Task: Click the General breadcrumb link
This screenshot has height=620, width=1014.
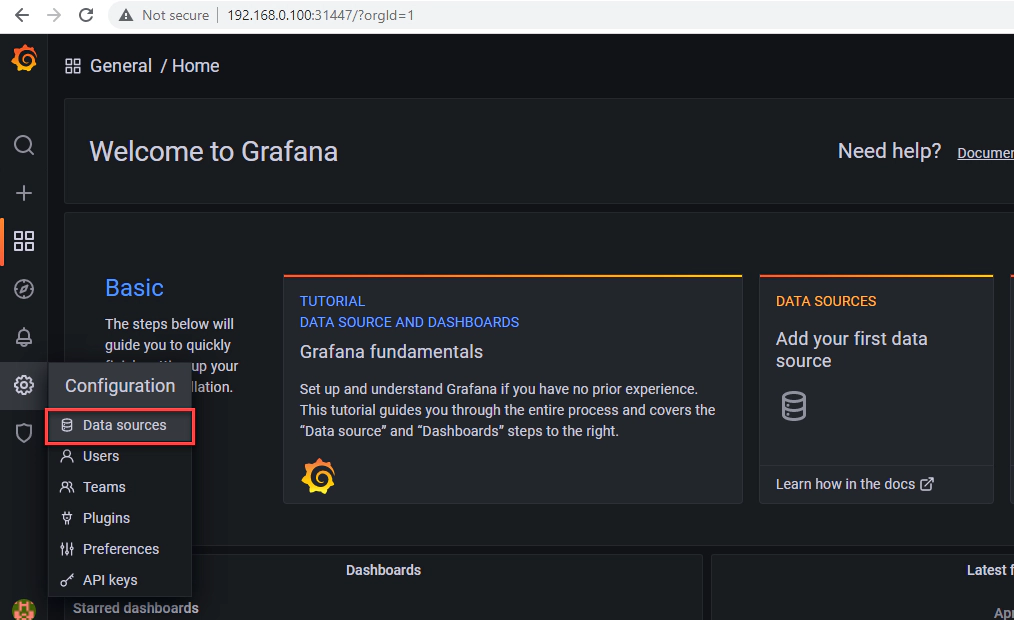Action: pyautogui.click(x=121, y=66)
